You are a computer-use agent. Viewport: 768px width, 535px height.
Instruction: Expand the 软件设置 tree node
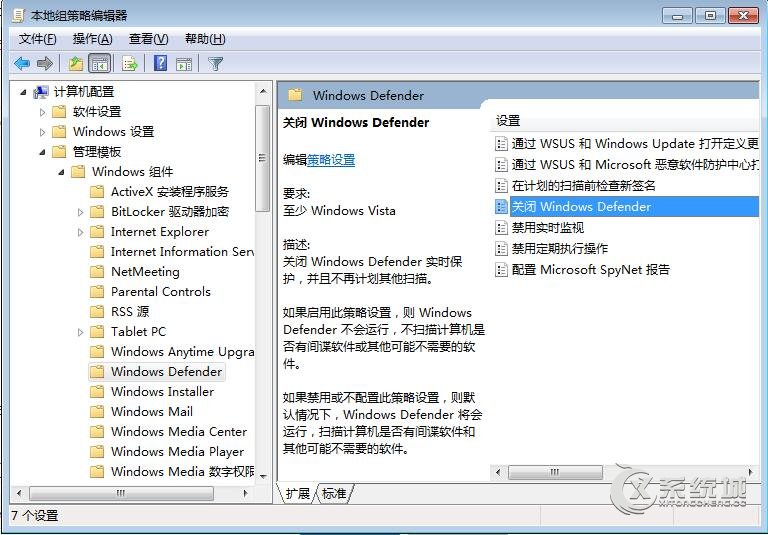[42, 112]
